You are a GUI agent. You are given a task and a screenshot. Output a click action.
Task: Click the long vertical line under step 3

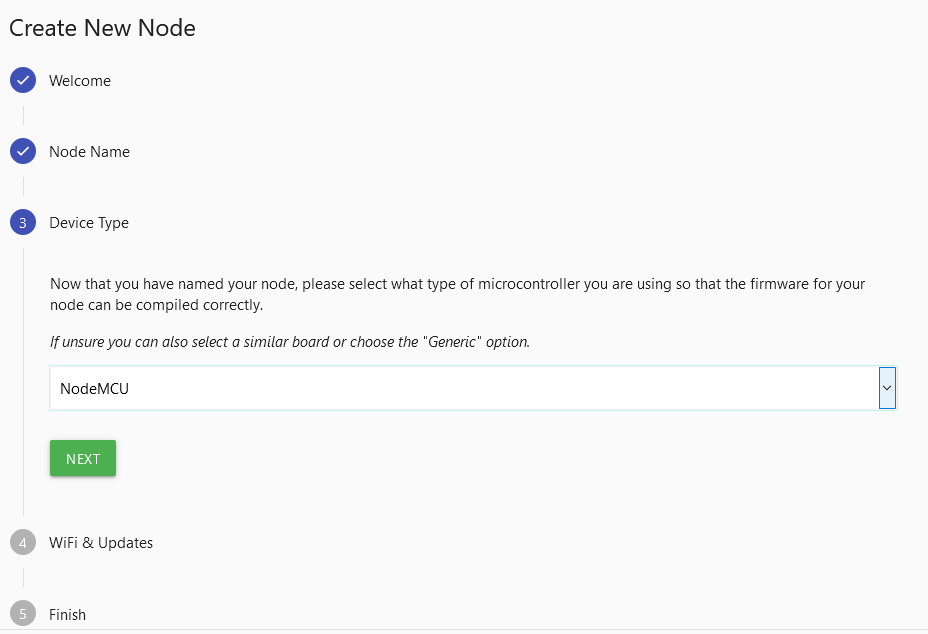pos(23,380)
